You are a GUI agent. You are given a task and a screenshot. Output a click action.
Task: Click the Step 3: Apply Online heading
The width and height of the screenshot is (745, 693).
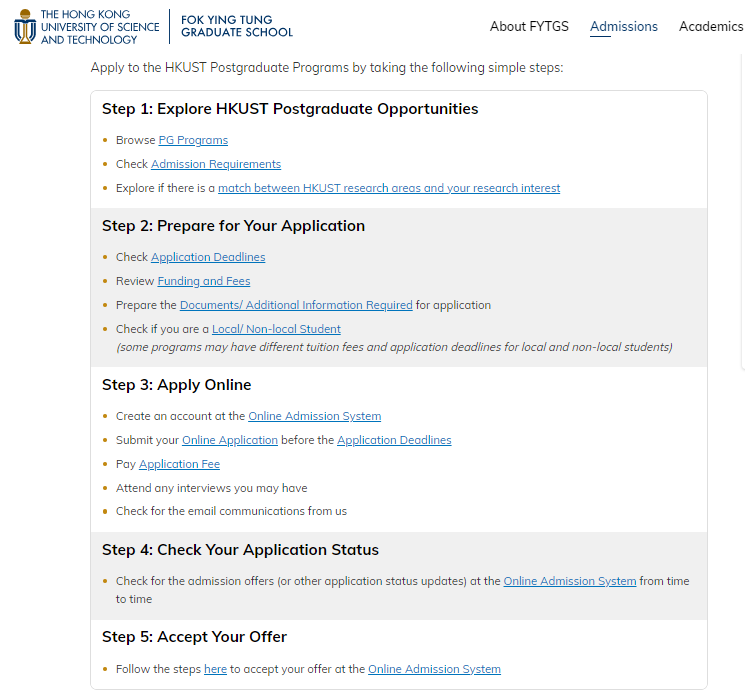[x=176, y=385]
